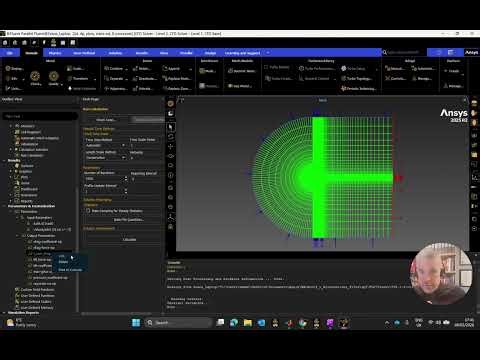Image resolution: width=480 pixels, height=360 pixels.
Task: Open the Combine zones dropdown arrow
Action: pyautogui.click(x=127, y=69)
